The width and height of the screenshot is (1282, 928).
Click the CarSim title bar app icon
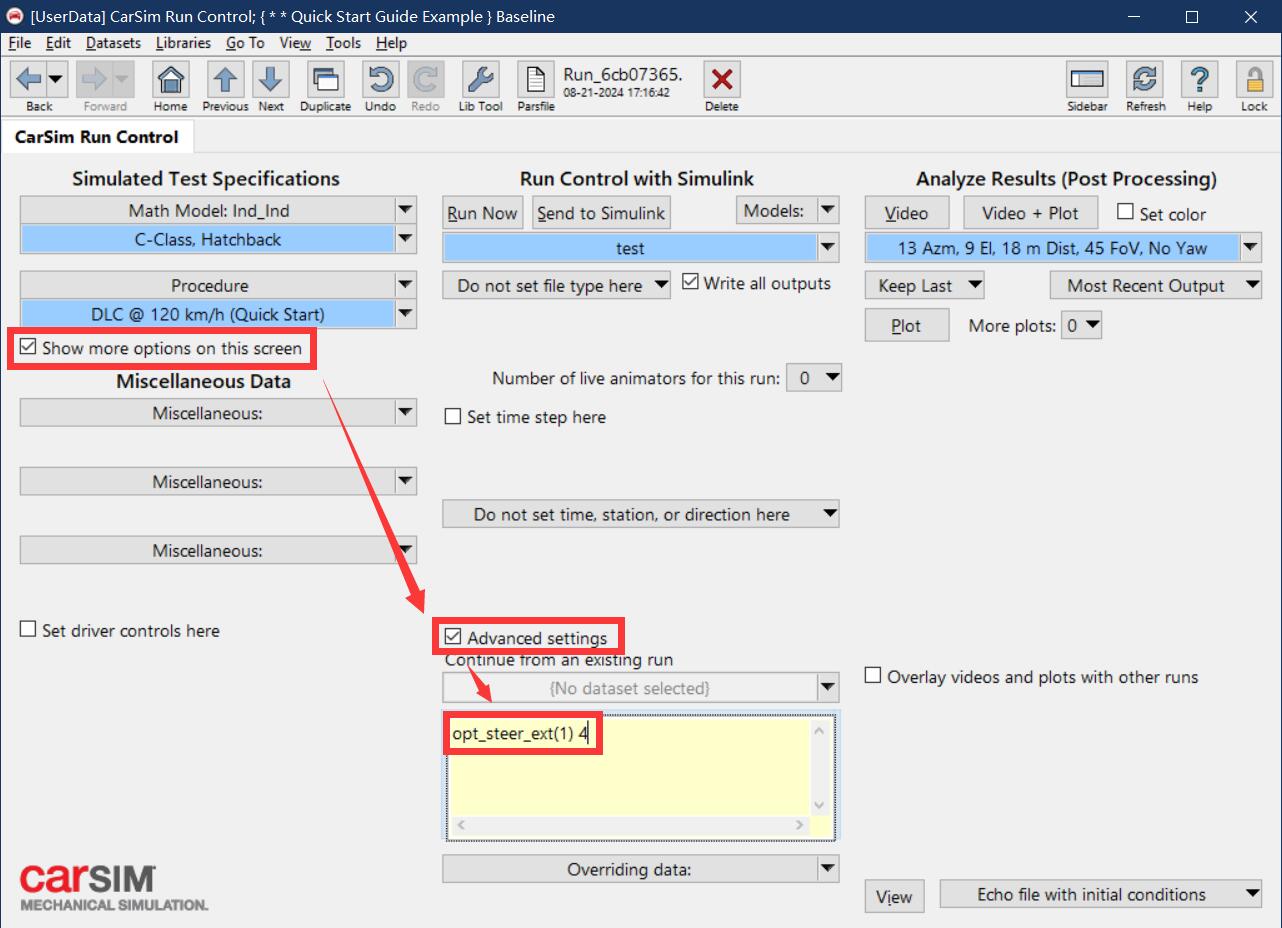(14, 16)
